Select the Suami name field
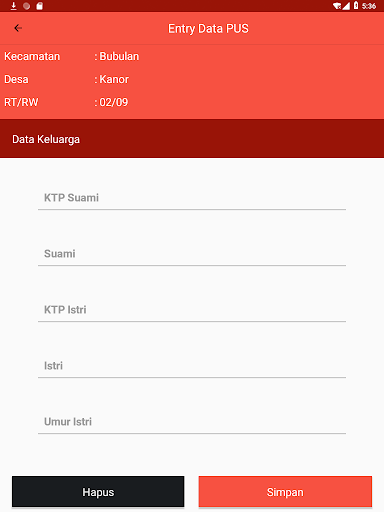 click(x=192, y=254)
